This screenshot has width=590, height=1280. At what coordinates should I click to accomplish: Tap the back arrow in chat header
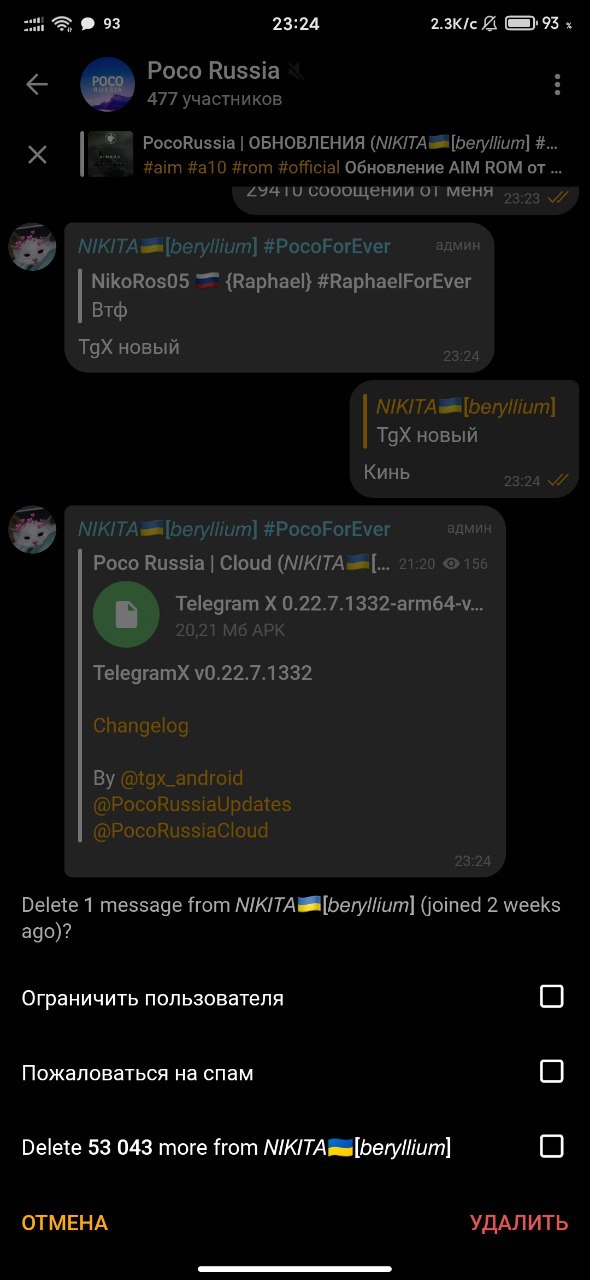coord(37,85)
